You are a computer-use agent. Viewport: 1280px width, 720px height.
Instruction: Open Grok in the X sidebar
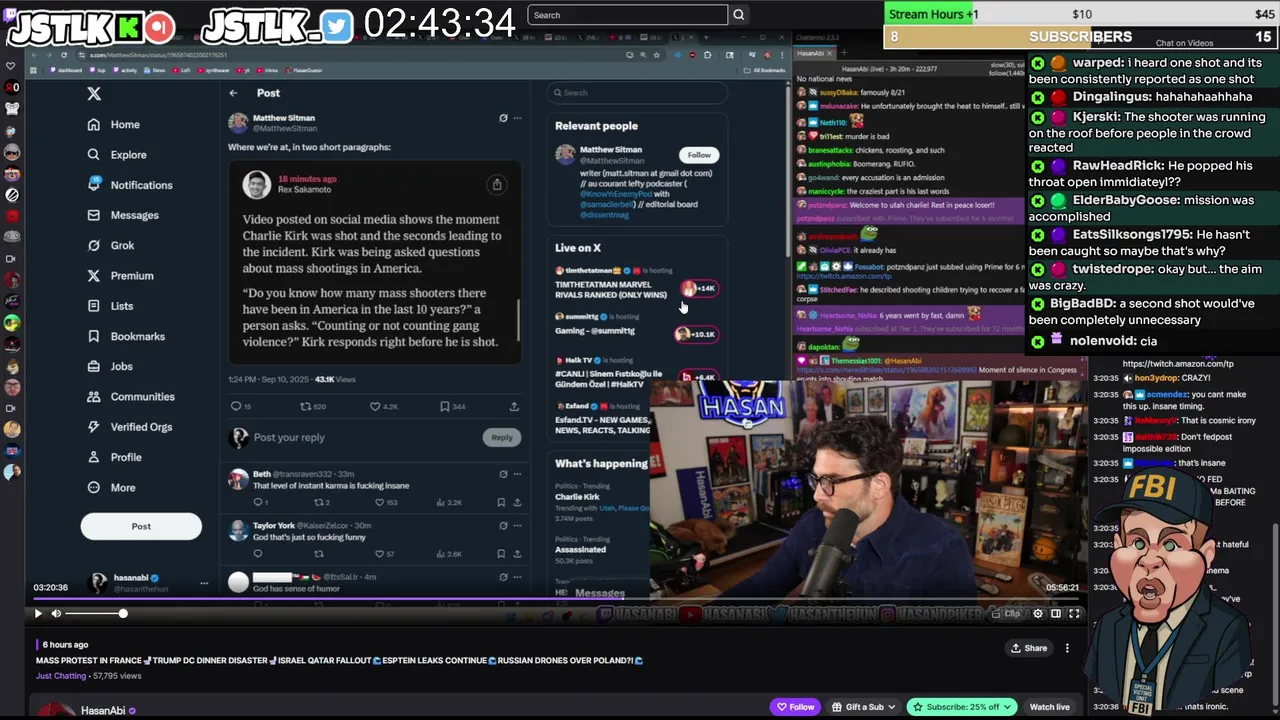(x=110, y=245)
